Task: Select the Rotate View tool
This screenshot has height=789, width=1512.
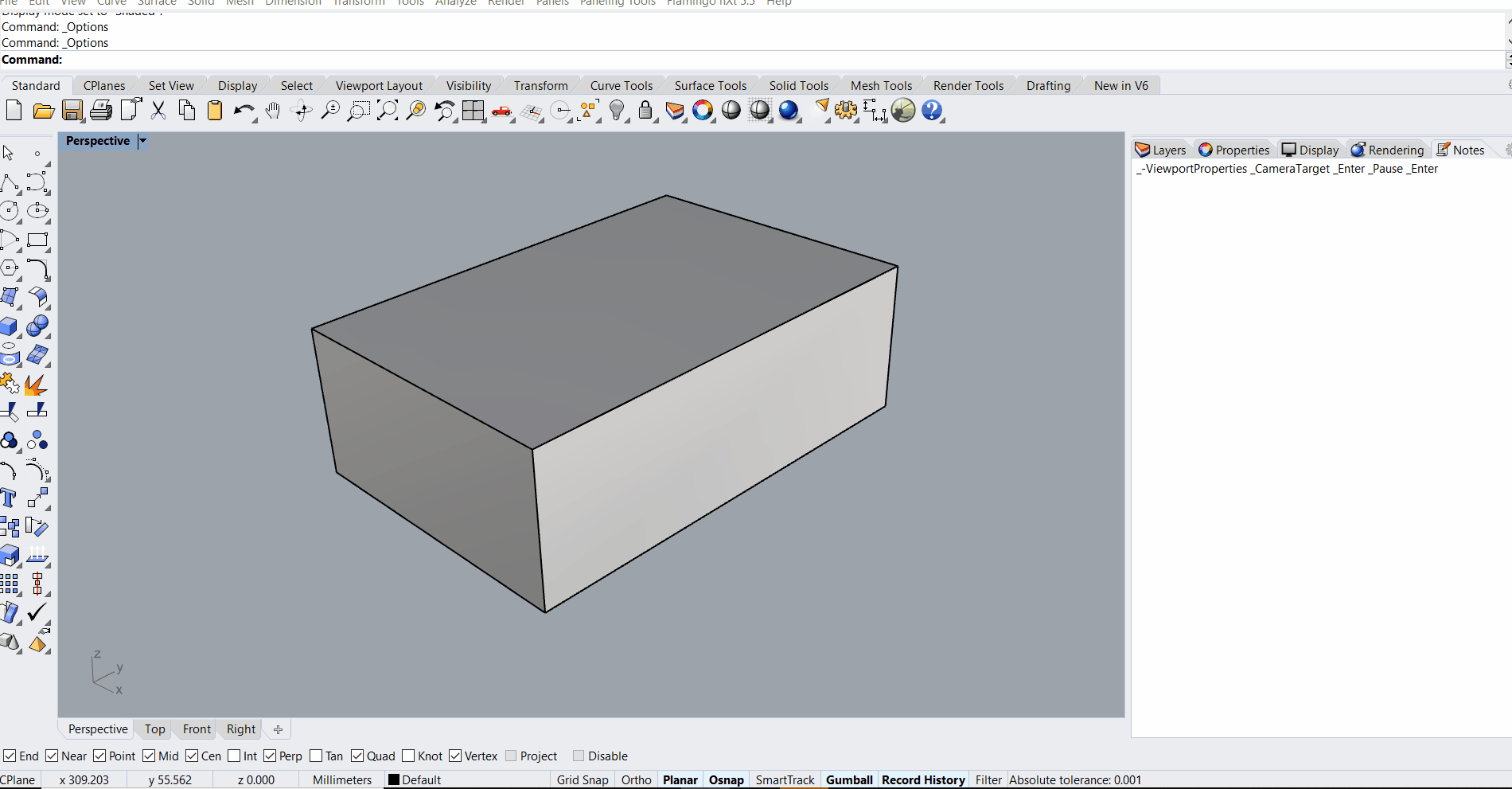Action: point(302,111)
